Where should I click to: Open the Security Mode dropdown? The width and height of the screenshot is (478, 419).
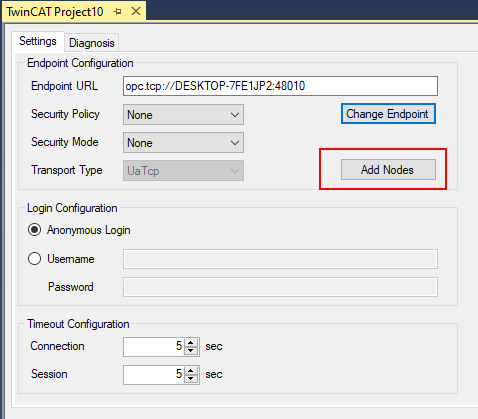pyautogui.click(x=183, y=143)
